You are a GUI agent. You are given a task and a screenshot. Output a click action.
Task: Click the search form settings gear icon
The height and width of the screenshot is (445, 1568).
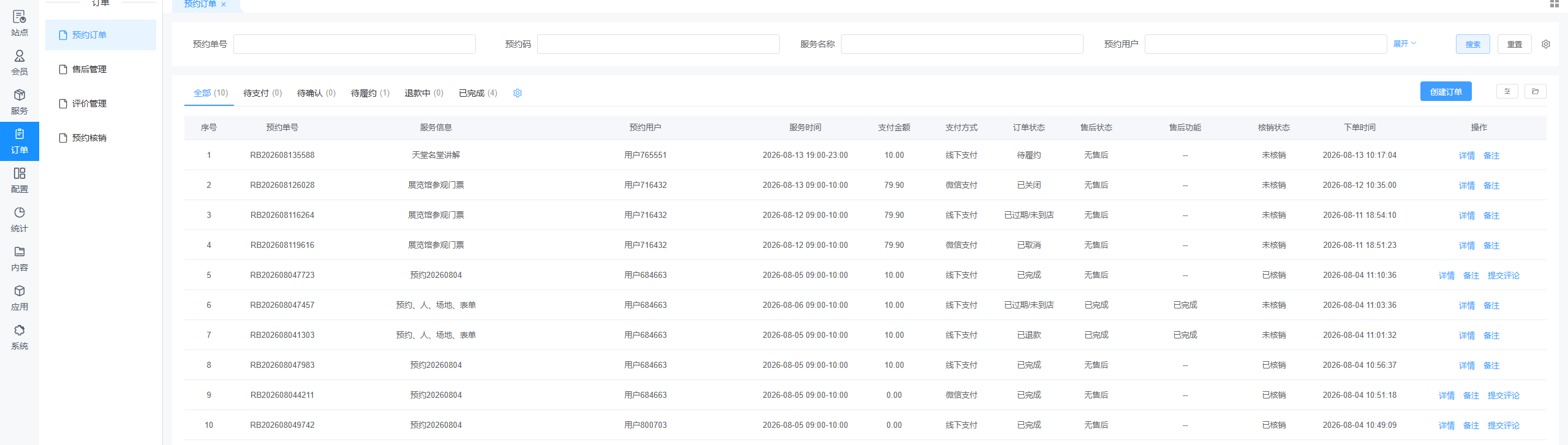1546,44
